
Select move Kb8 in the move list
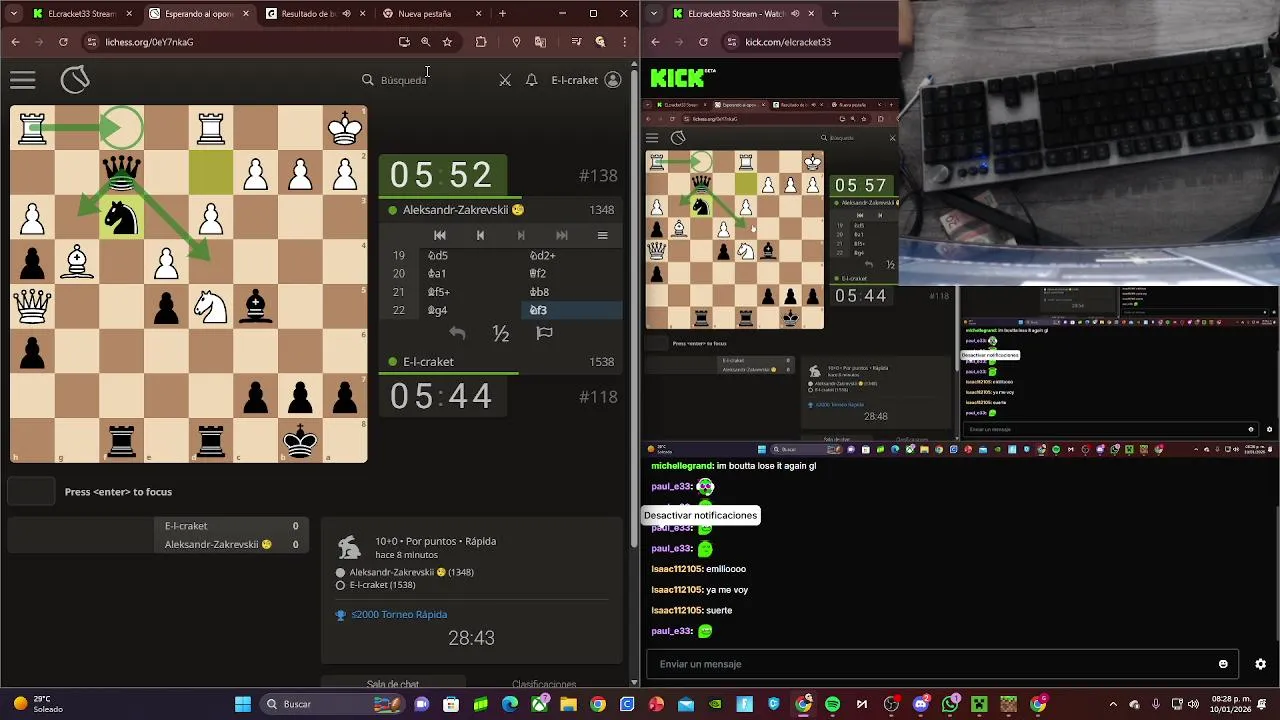pyautogui.click(x=570, y=292)
